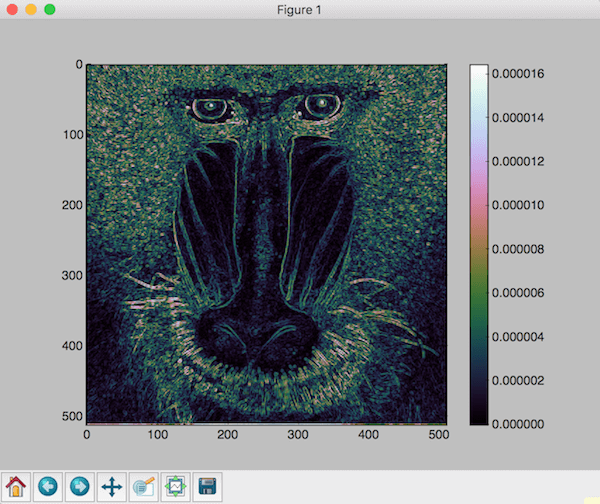
Task: Open the Configure subplots tool
Action: point(175,487)
